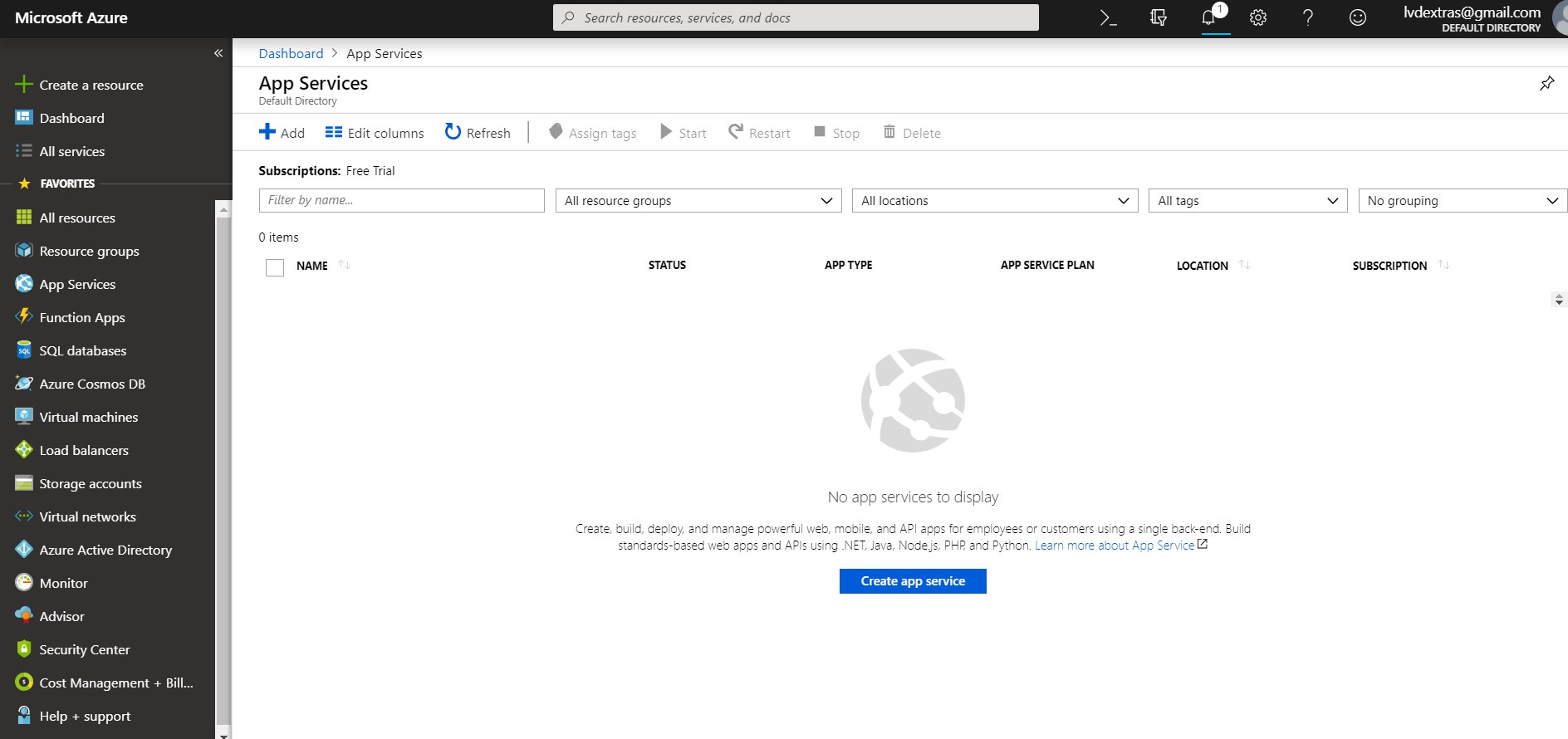Click the Create app service button

pyautogui.click(x=913, y=581)
